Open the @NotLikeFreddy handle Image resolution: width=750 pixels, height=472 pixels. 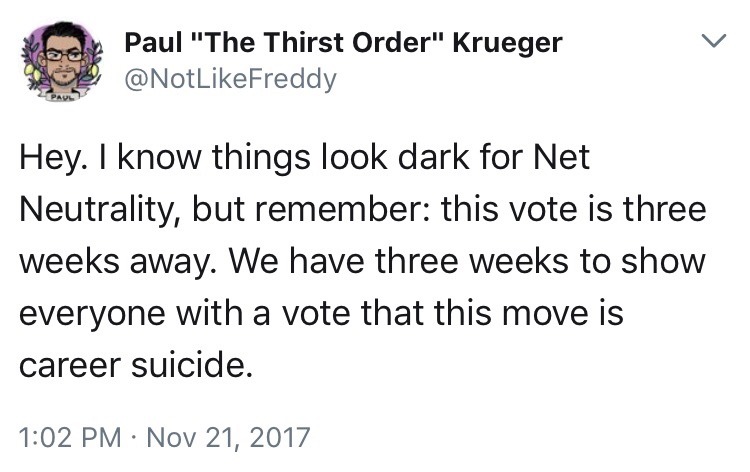tap(230, 78)
